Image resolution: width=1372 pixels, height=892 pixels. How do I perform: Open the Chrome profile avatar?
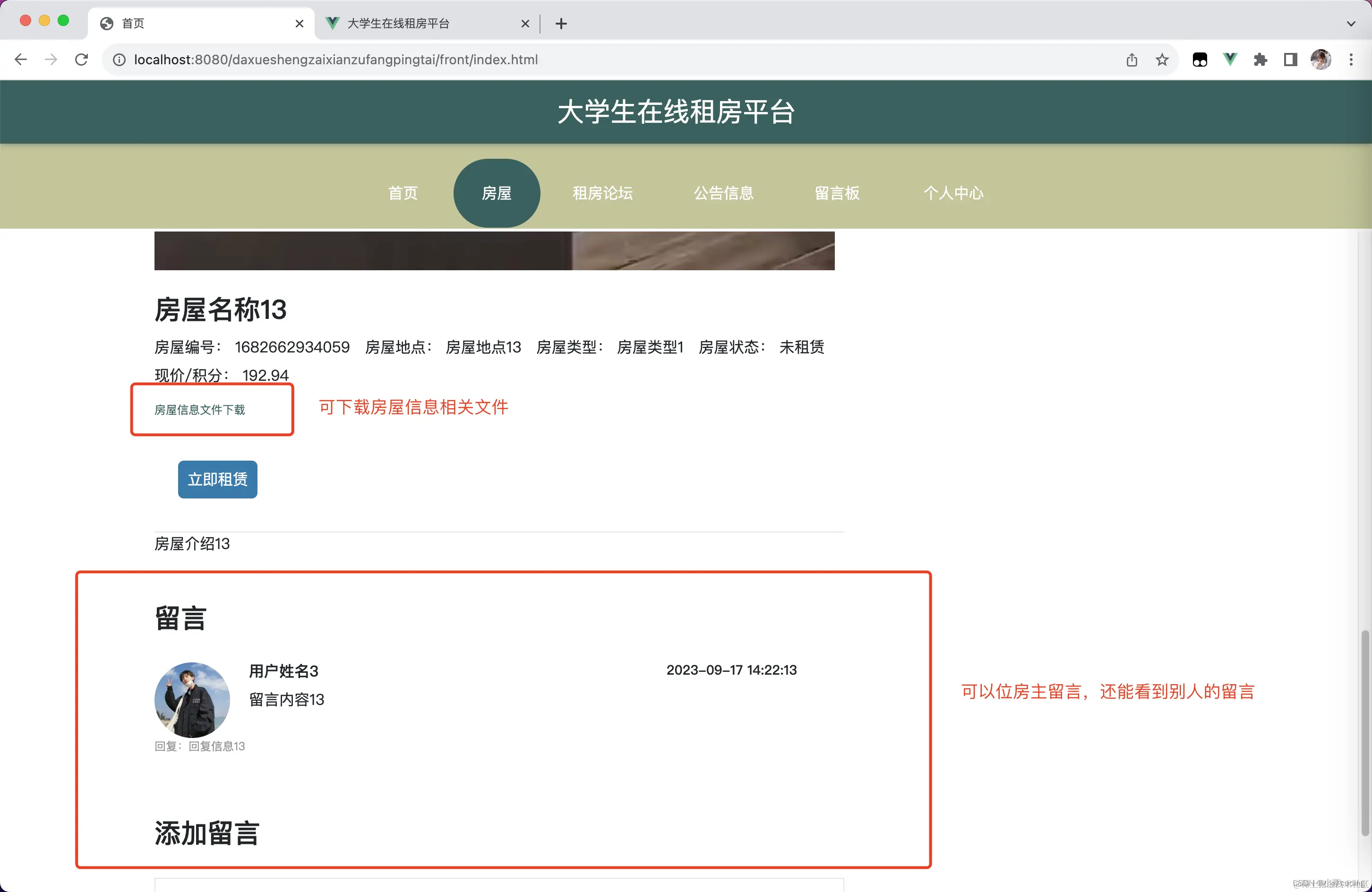pos(1321,60)
